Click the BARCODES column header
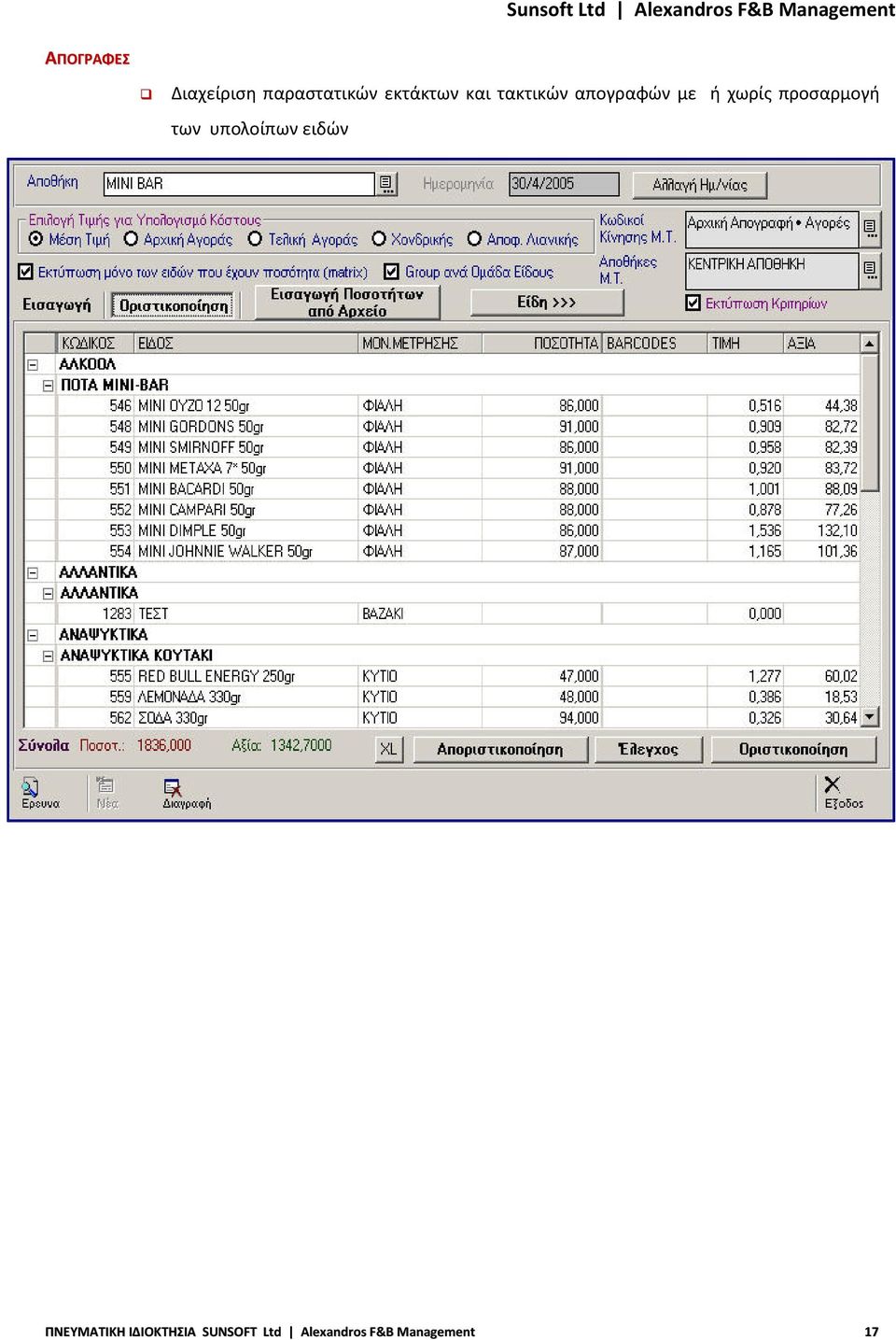The width and height of the screenshot is (896, 1340). (x=654, y=344)
